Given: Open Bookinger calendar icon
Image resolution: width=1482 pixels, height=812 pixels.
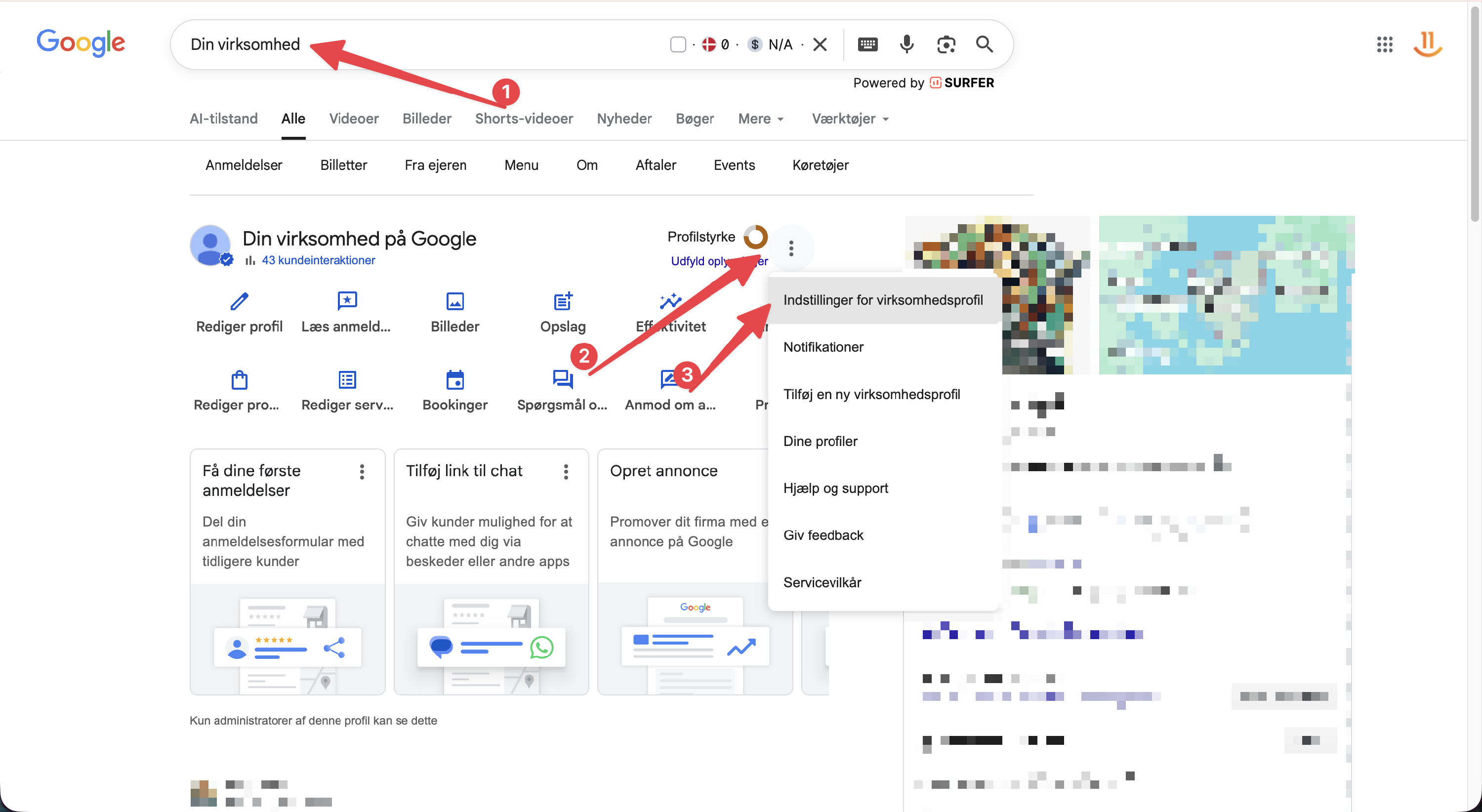Looking at the screenshot, I should [455, 380].
